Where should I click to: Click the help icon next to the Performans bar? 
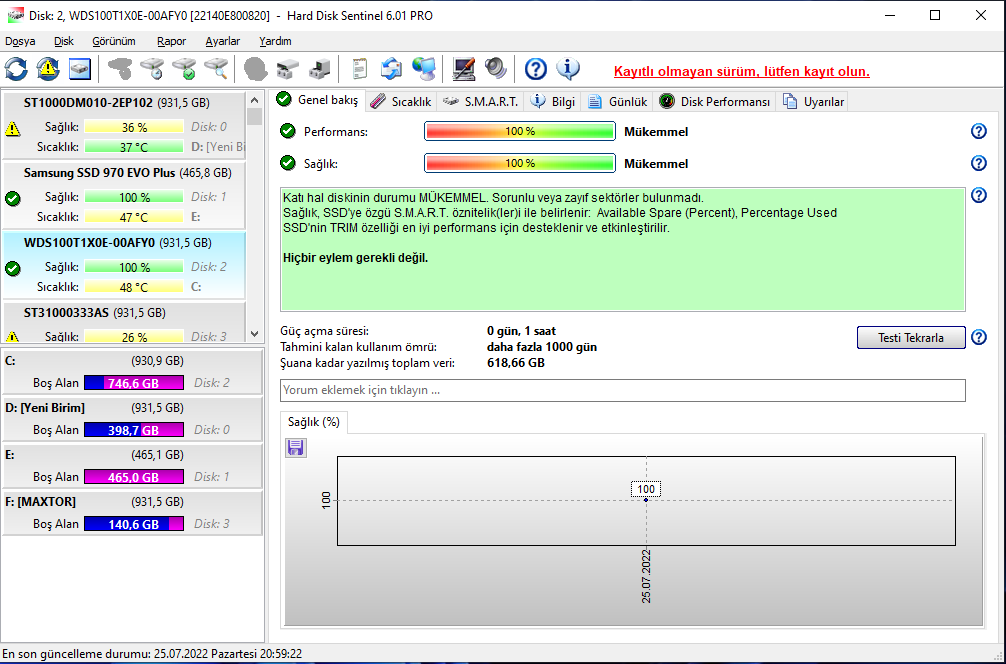[x=978, y=131]
